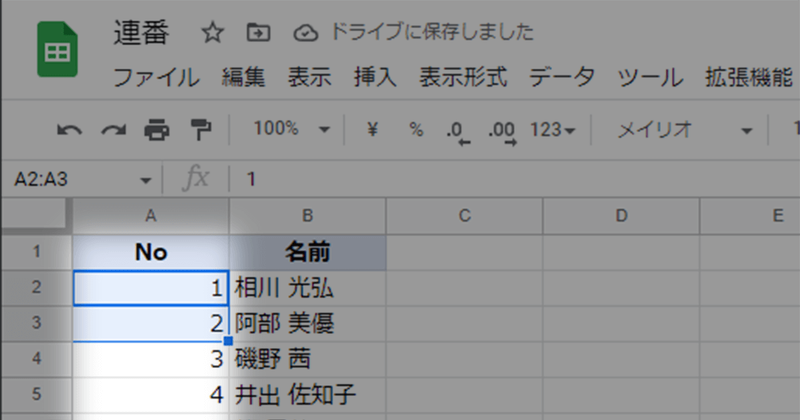Open the 100% zoom dropdown
This screenshot has height=420, width=800.
pyautogui.click(x=291, y=129)
